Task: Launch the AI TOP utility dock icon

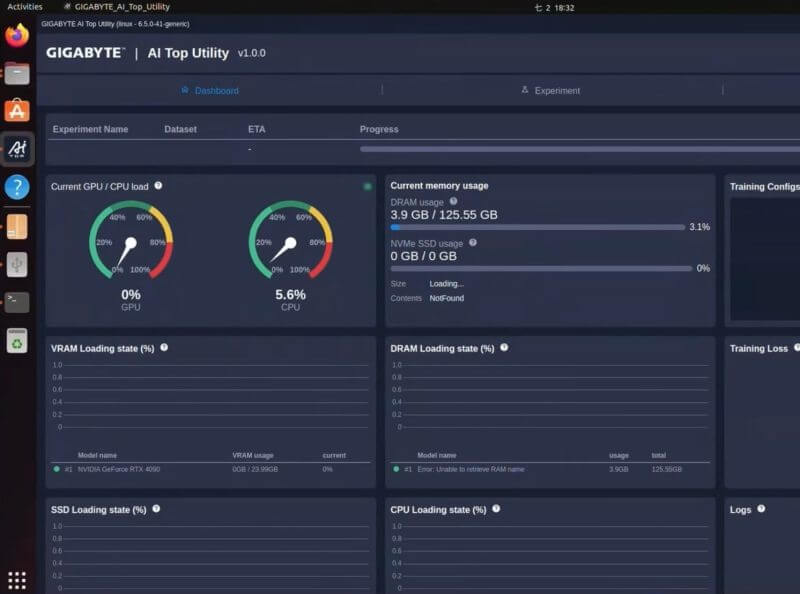Action: pos(17,149)
